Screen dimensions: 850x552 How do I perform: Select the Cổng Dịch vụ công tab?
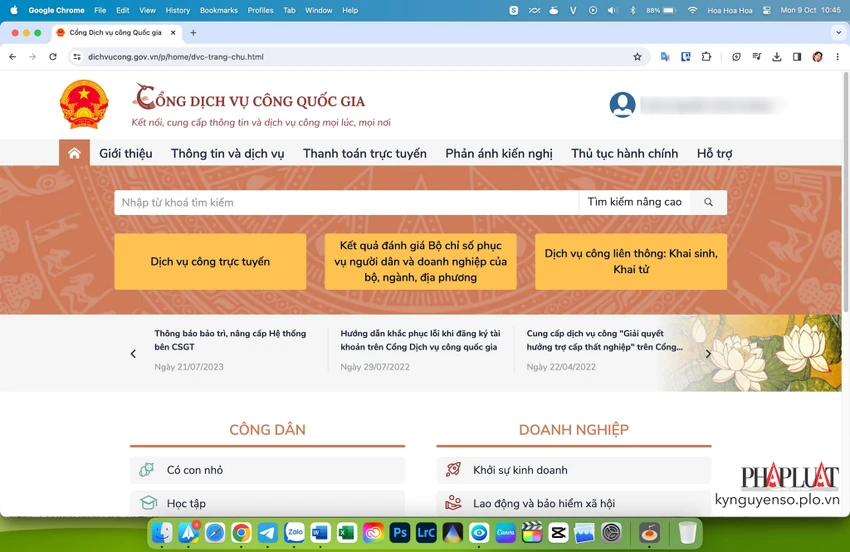(x=116, y=33)
